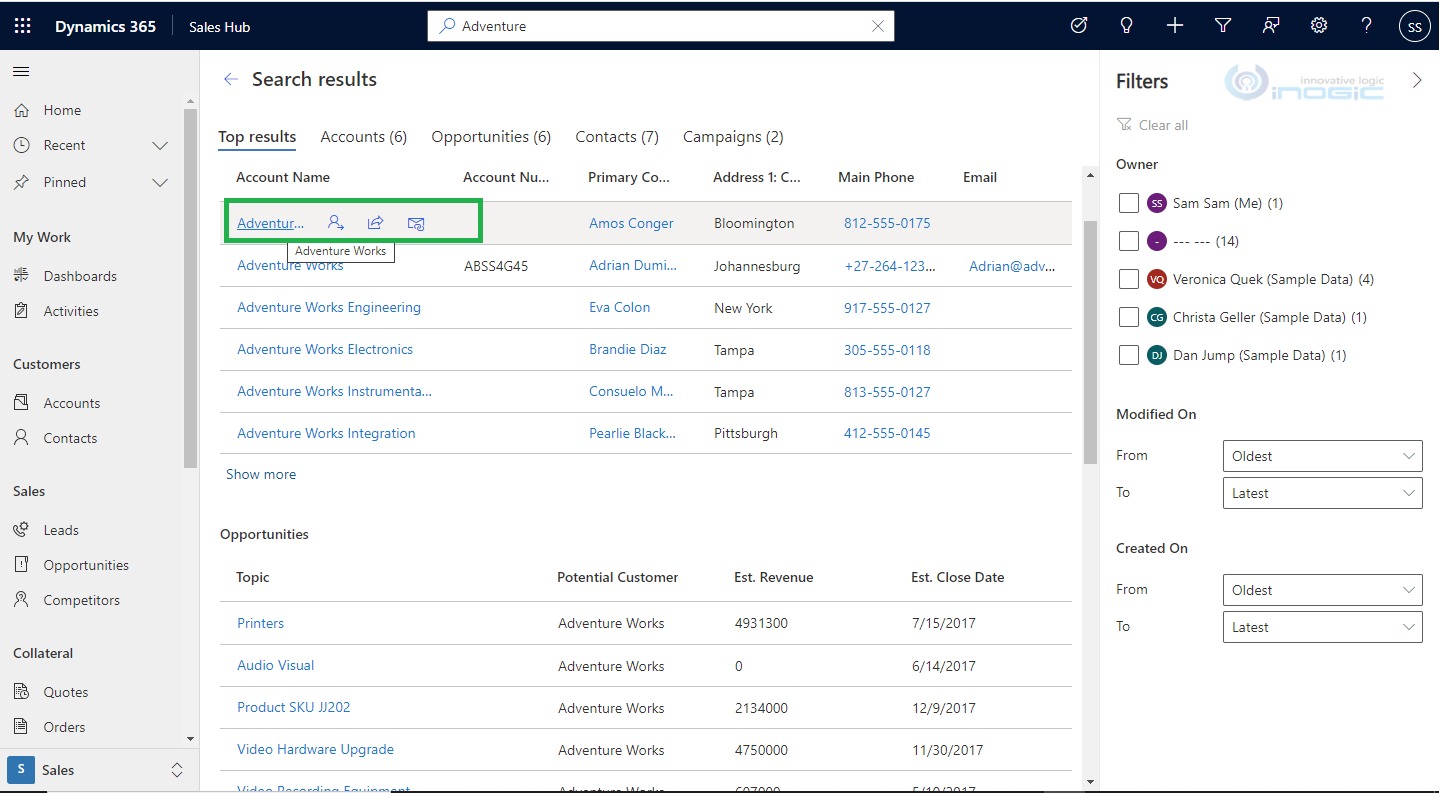This screenshot has width=1440, height=793.
Task: Open the Printers opportunity link
Action: pos(260,623)
